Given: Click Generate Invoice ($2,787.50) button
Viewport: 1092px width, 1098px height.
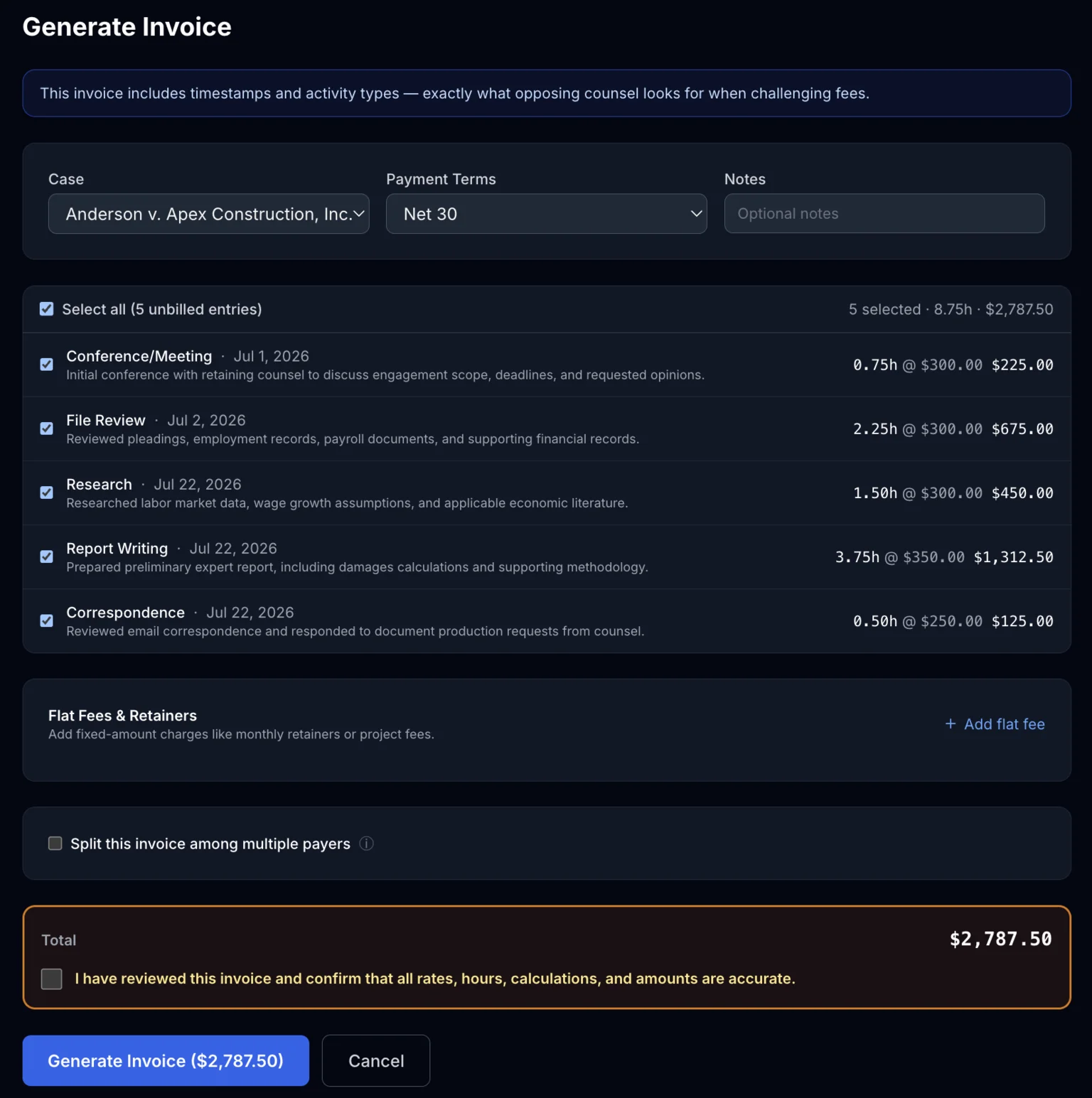Looking at the screenshot, I should coord(166,1060).
